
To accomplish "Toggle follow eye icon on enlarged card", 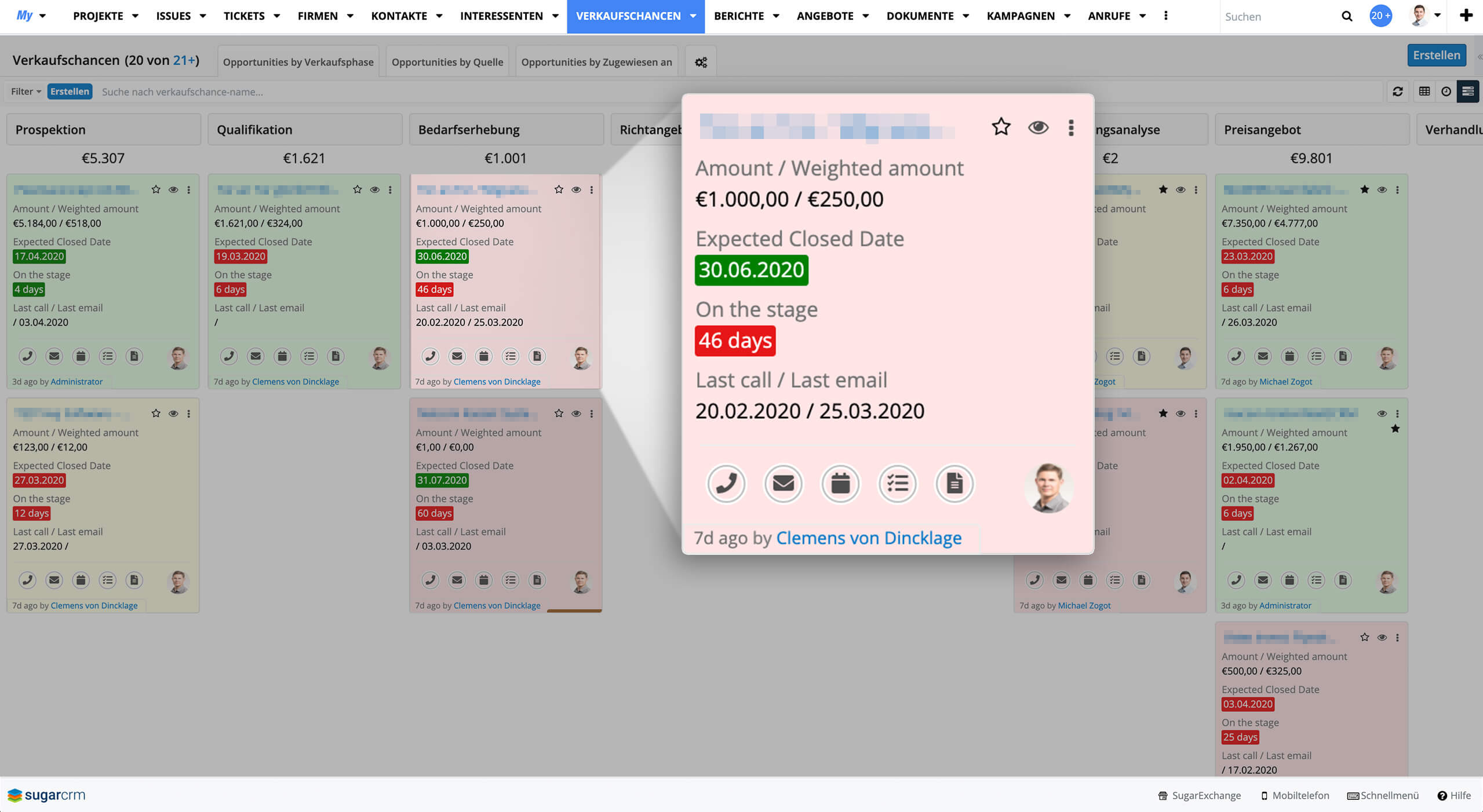I will click(1038, 127).
